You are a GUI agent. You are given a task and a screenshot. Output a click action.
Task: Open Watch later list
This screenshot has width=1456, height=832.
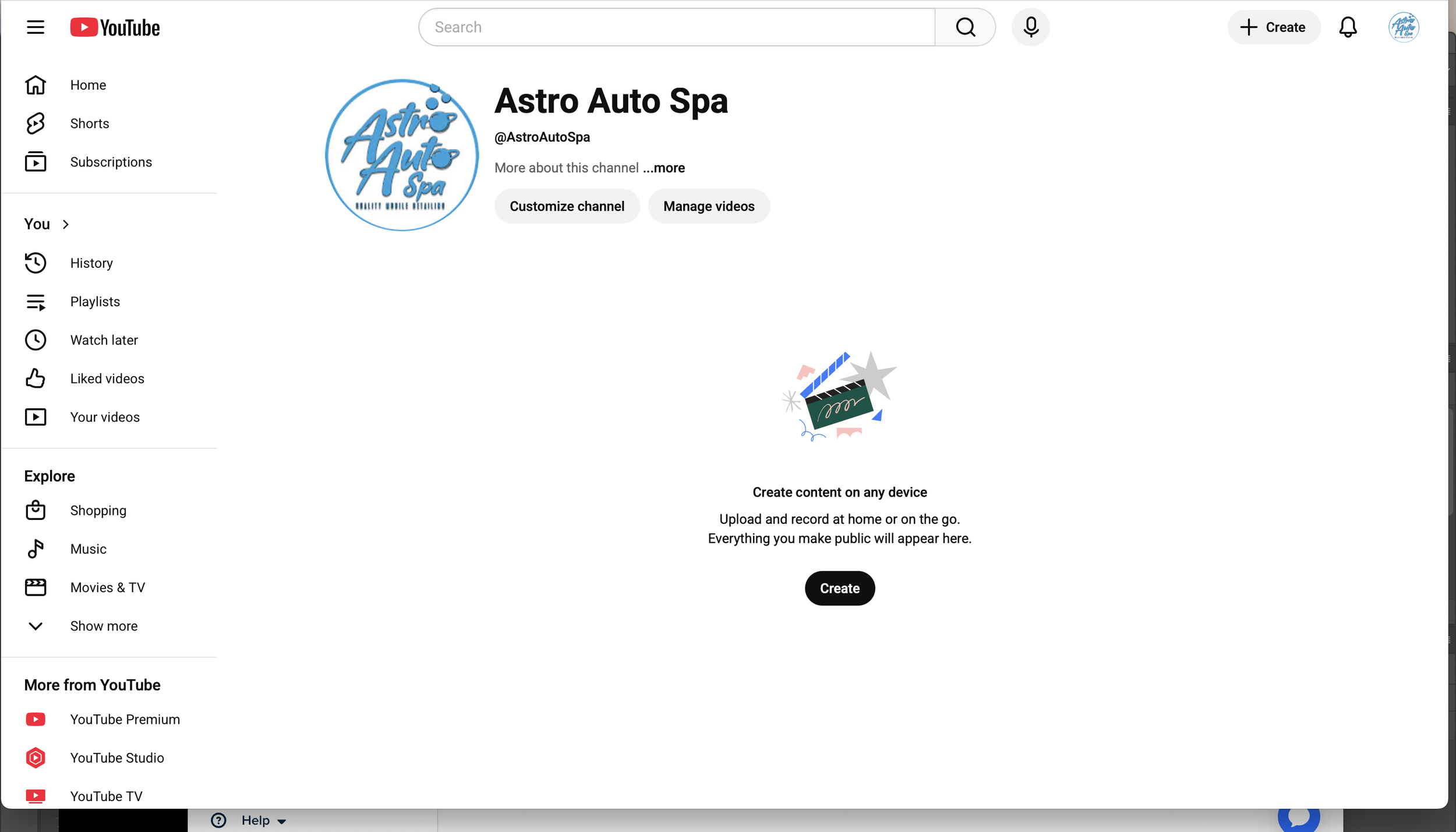click(104, 340)
